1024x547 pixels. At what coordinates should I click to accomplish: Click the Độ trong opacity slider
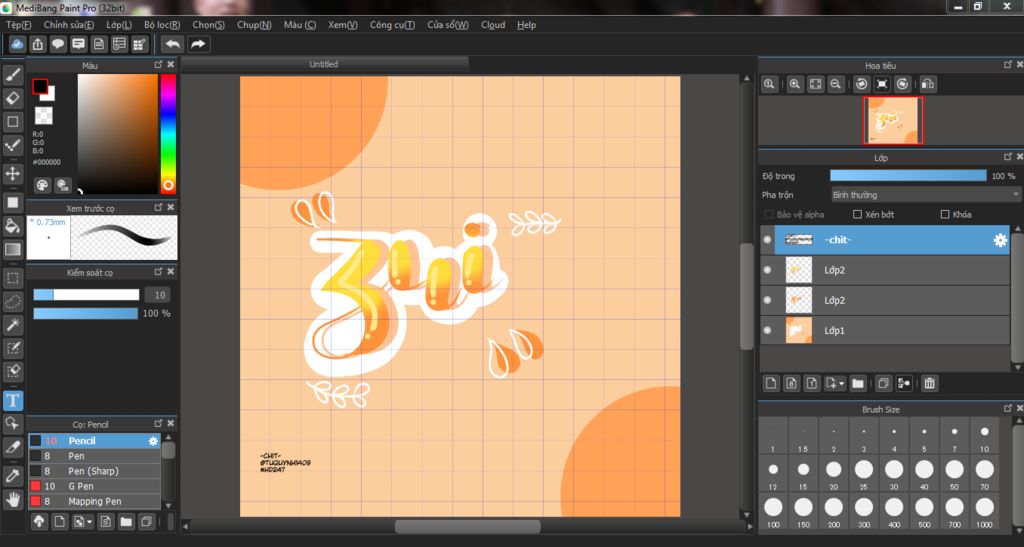tap(908, 176)
